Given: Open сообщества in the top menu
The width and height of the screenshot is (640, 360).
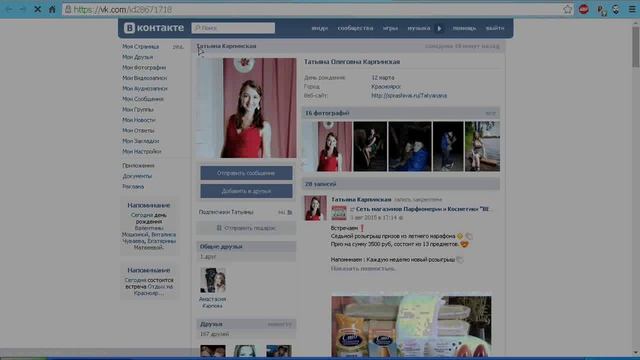Looking at the screenshot, I should [x=355, y=28].
